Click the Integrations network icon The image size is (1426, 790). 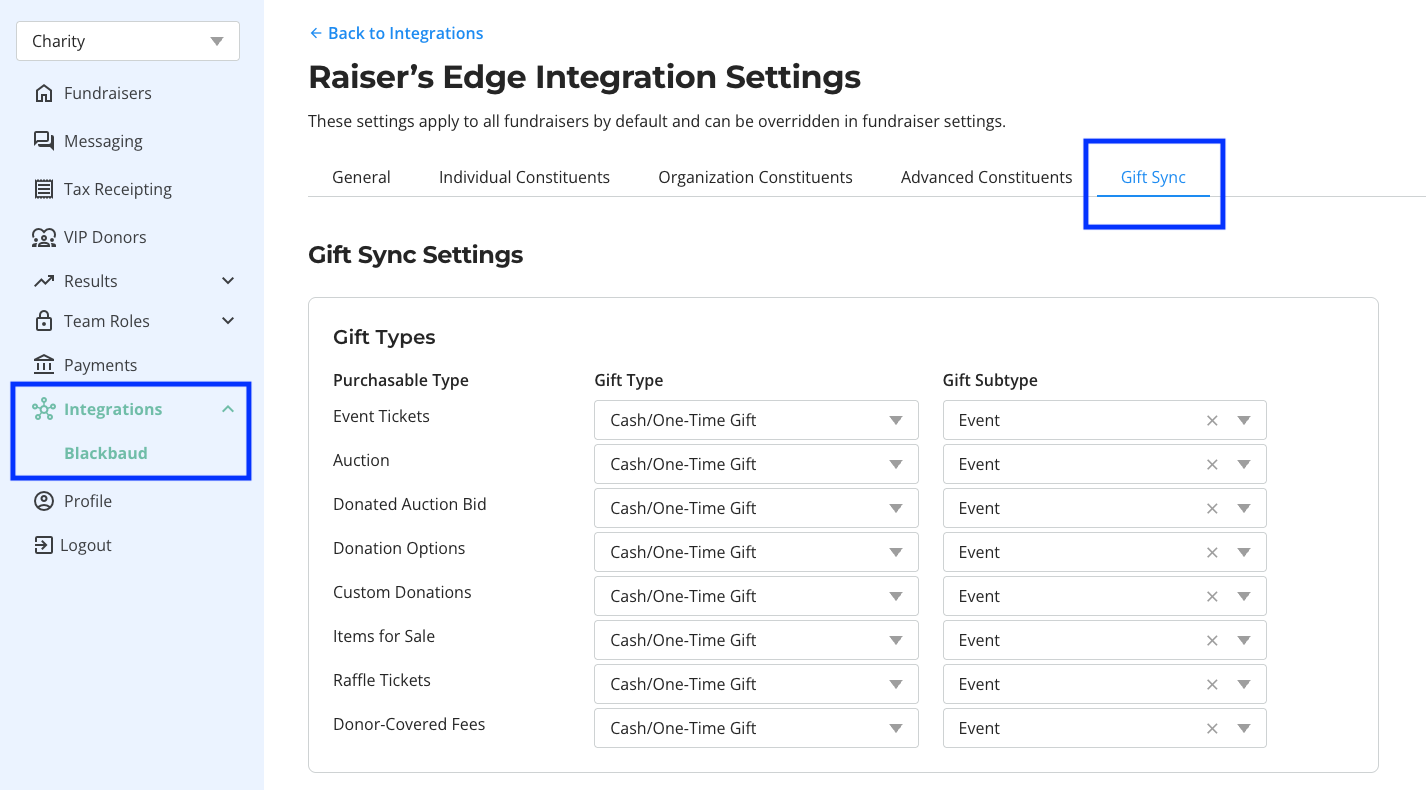pyautogui.click(x=45, y=408)
